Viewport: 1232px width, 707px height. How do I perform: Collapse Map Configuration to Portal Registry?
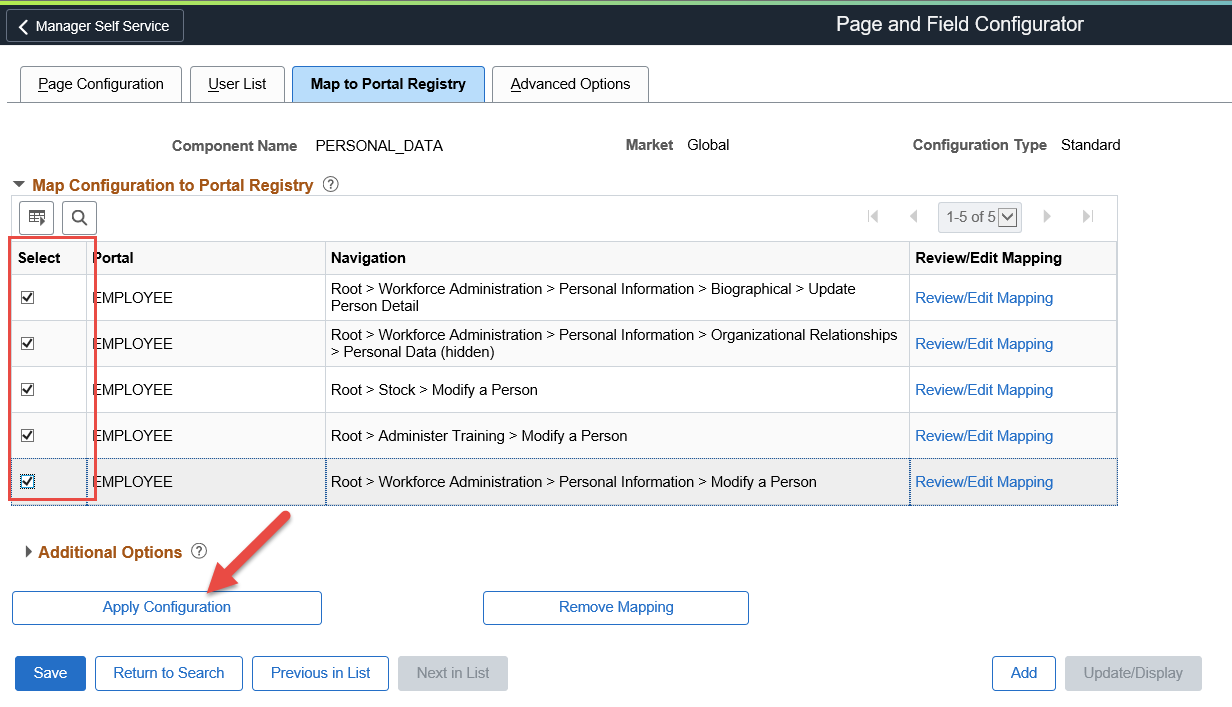19,185
